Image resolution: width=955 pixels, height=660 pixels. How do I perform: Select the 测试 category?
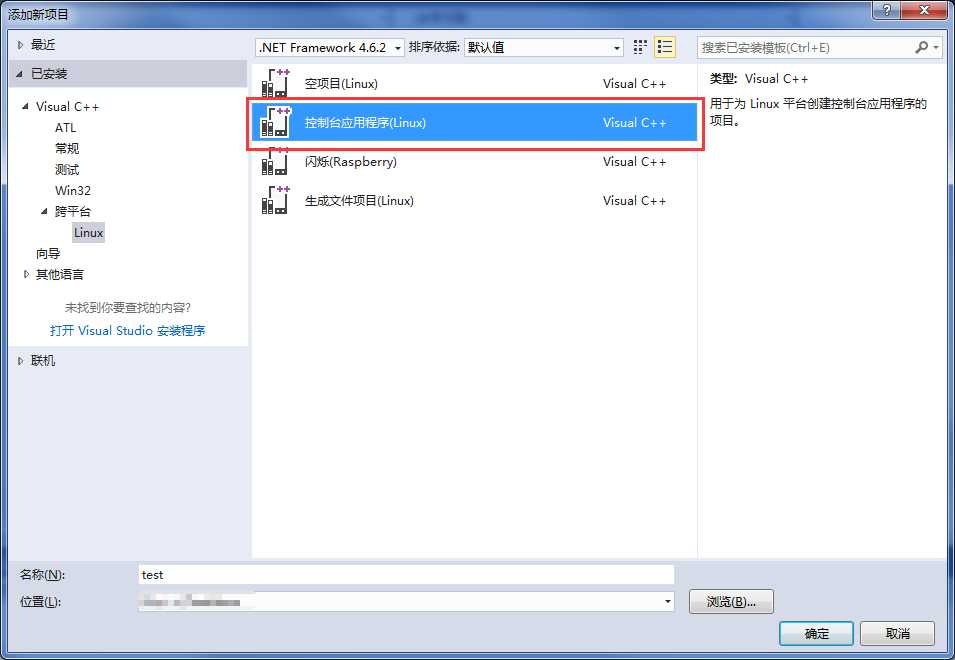point(67,170)
